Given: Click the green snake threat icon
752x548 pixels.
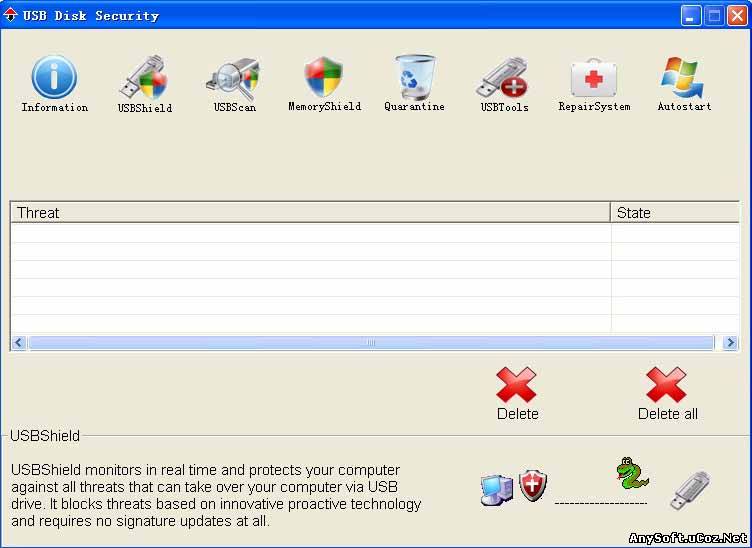Looking at the screenshot, I should click(632, 473).
